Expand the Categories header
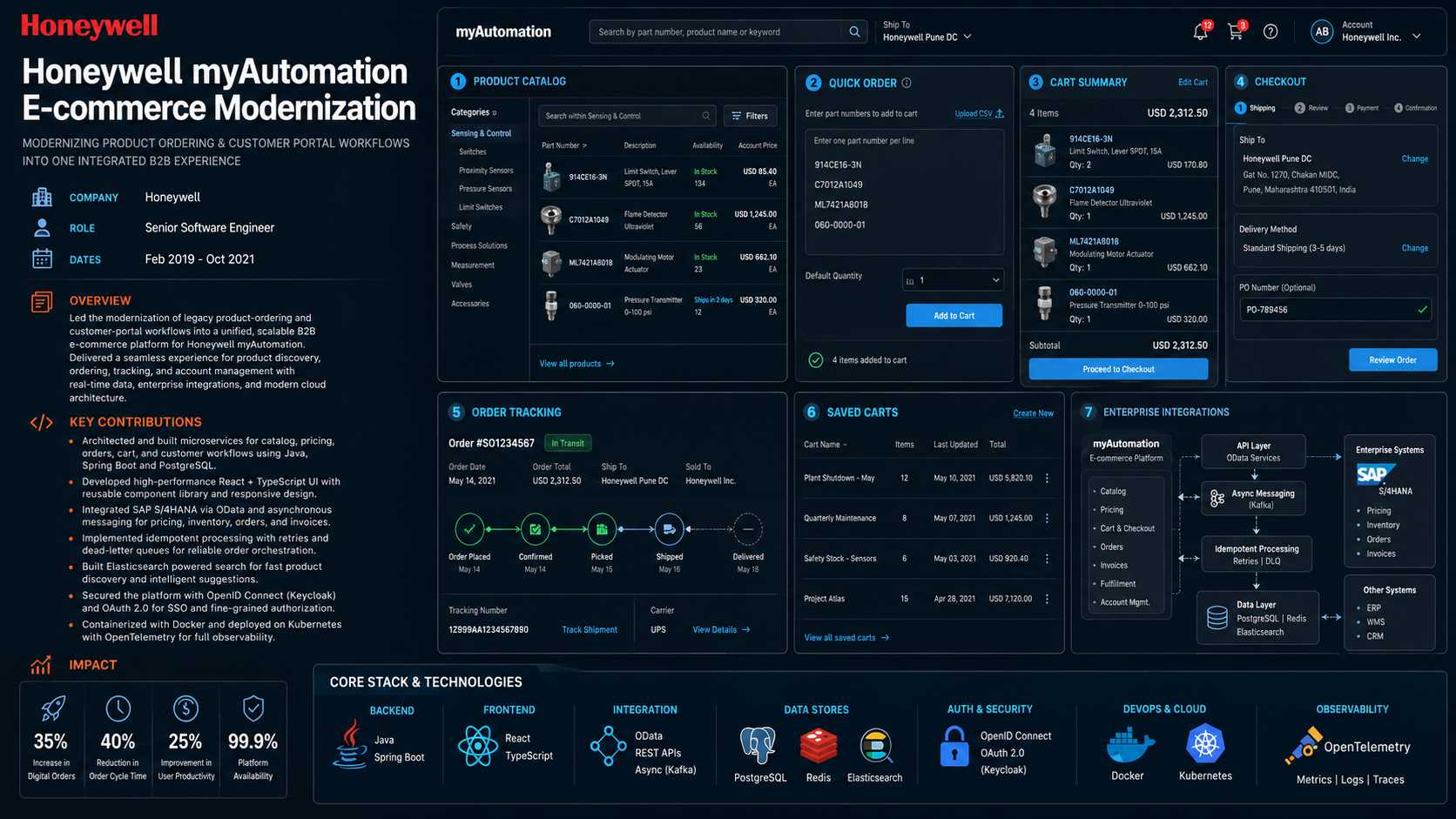The image size is (1456, 819). (x=474, y=112)
